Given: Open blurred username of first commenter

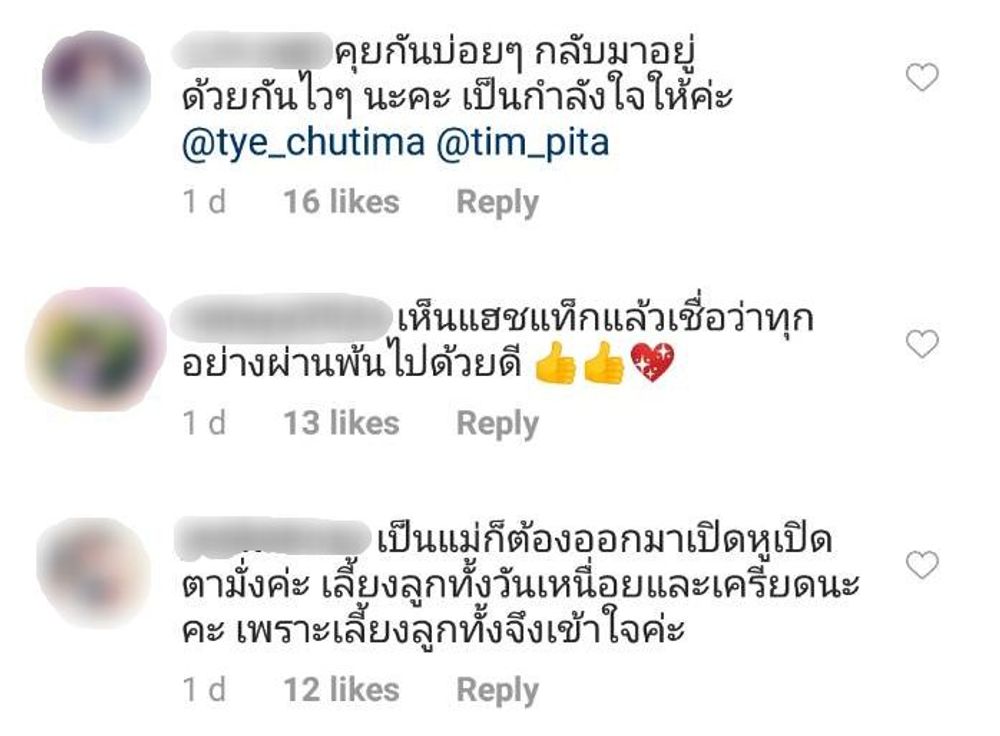Looking at the screenshot, I should 253,51.
